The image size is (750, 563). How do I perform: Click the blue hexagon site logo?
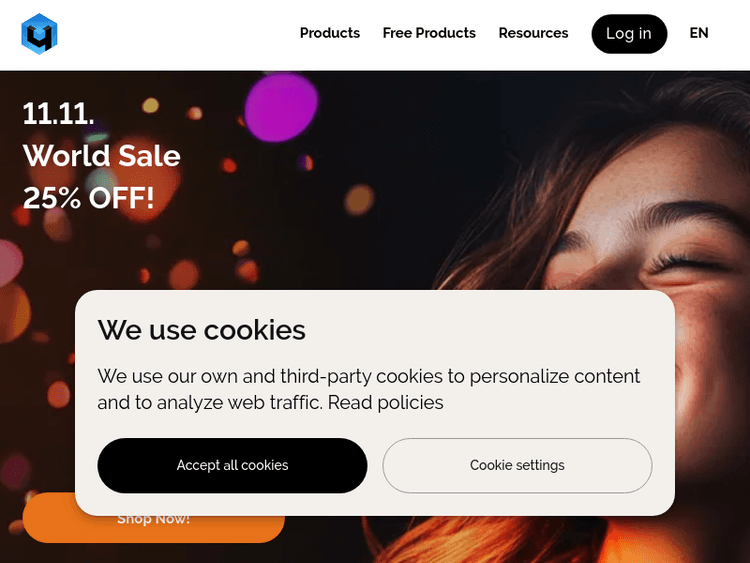[39, 33]
